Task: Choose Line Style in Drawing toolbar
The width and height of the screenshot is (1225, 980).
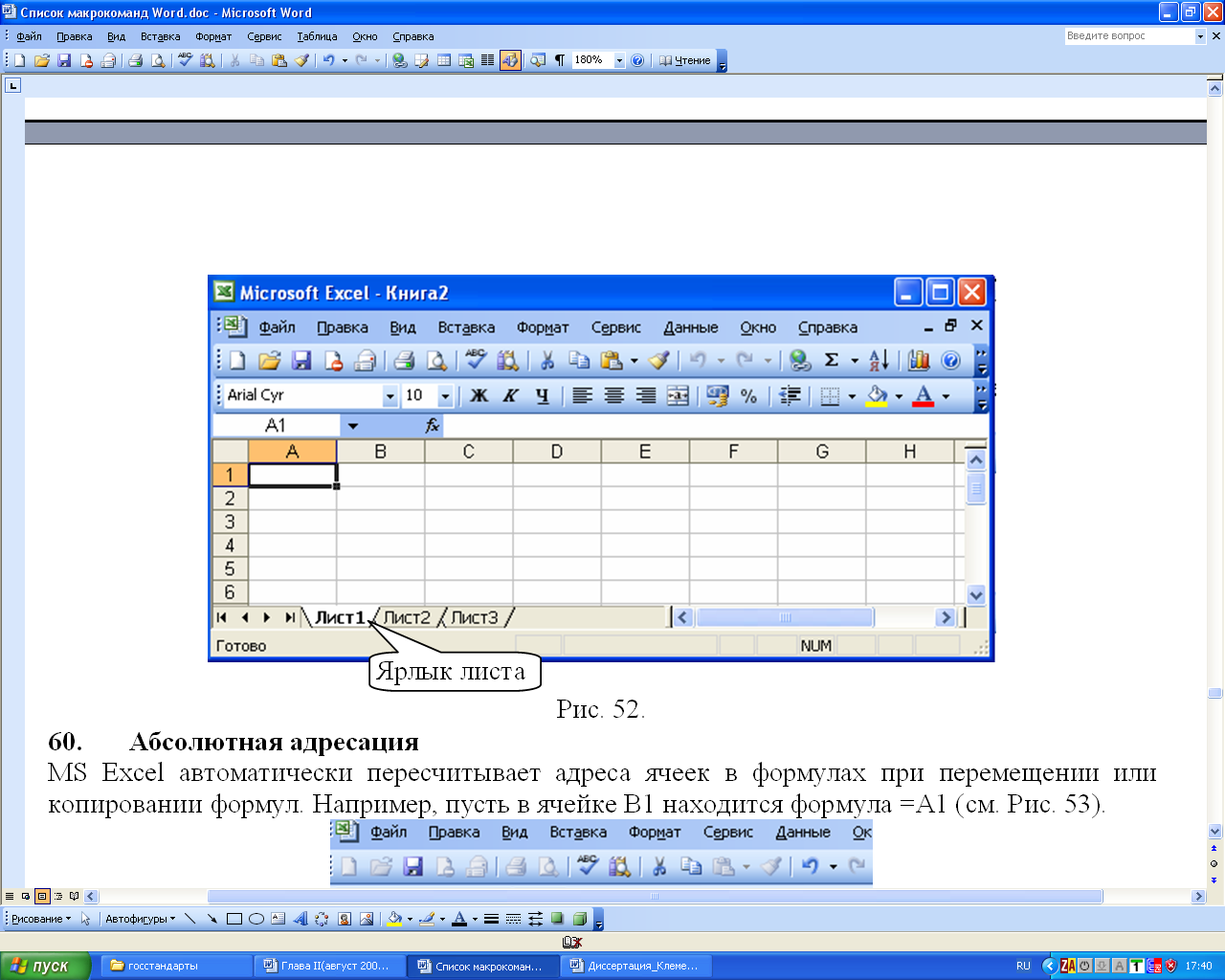Action: coord(491,919)
